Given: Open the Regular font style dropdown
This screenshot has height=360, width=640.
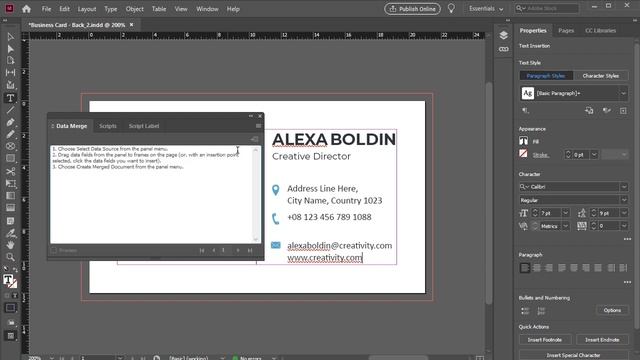Looking at the screenshot, I should point(624,200).
